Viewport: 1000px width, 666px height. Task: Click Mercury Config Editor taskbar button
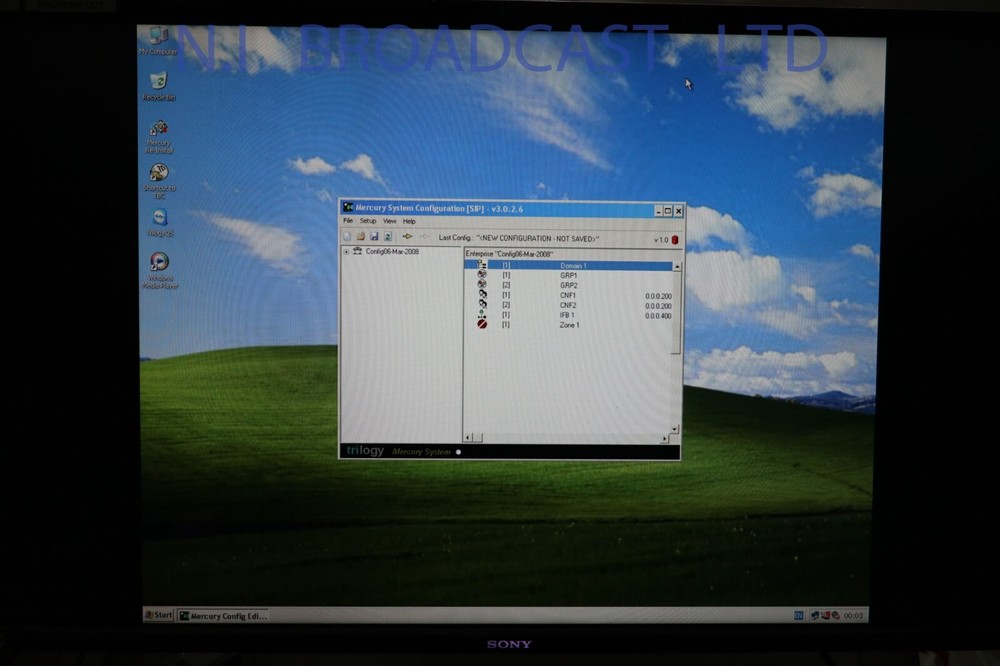(x=222, y=616)
